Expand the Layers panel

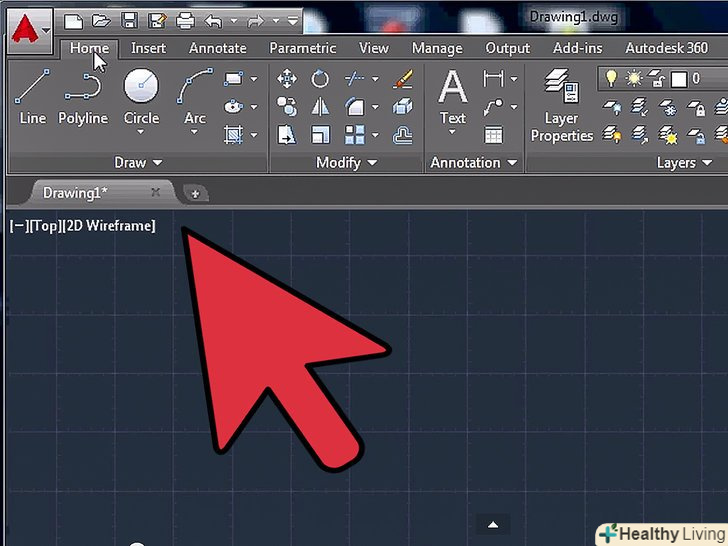tap(684, 162)
